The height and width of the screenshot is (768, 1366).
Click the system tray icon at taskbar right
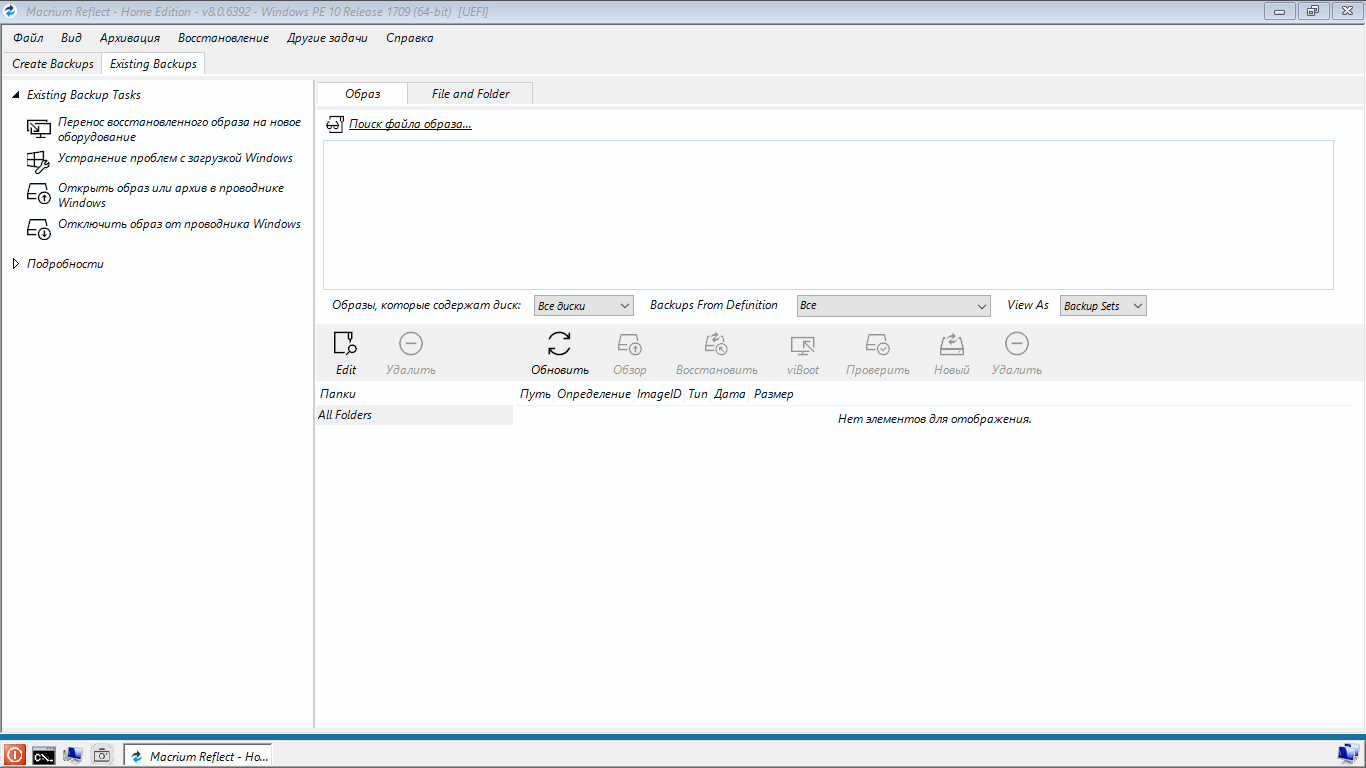click(x=1349, y=754)
